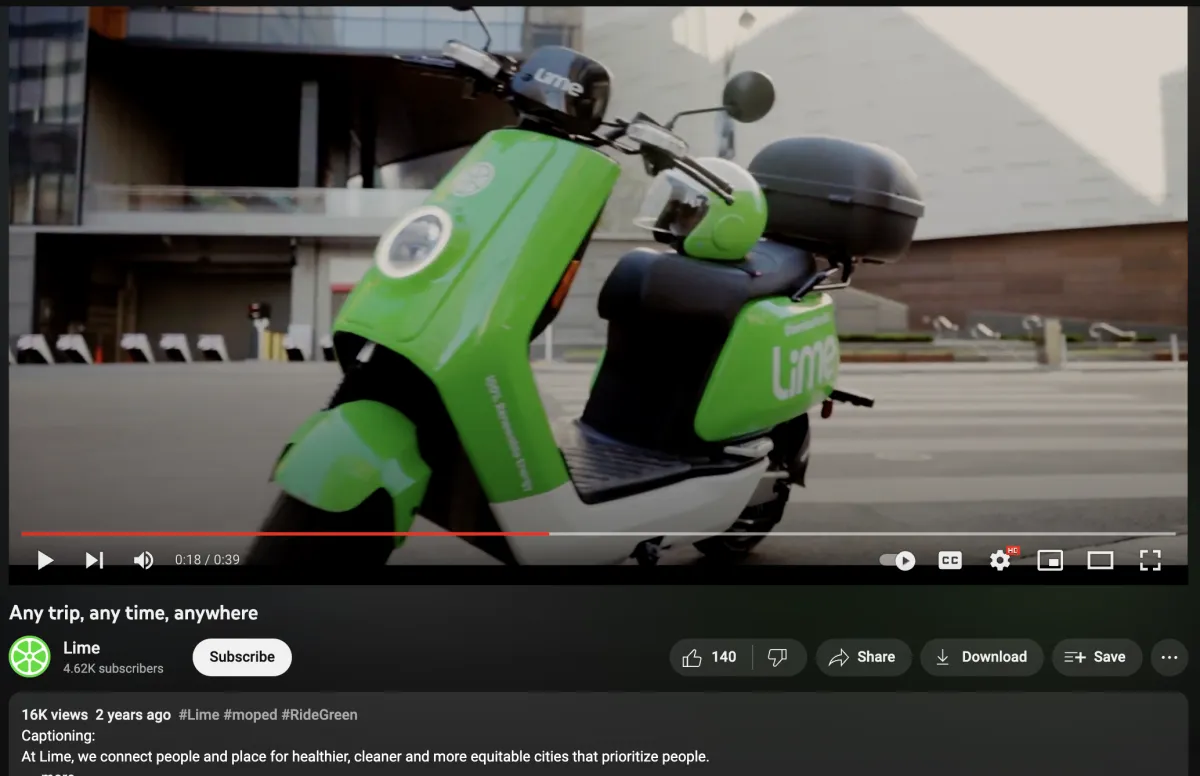The width and height of the screenshot is (1200, 776).
Task: Click the '16K views' text
Action: tap(55, 715)
